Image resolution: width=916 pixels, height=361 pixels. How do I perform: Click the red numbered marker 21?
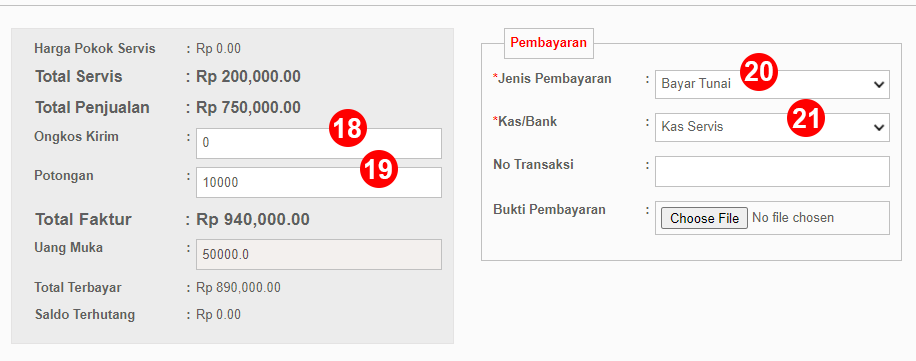pos(806,119)
